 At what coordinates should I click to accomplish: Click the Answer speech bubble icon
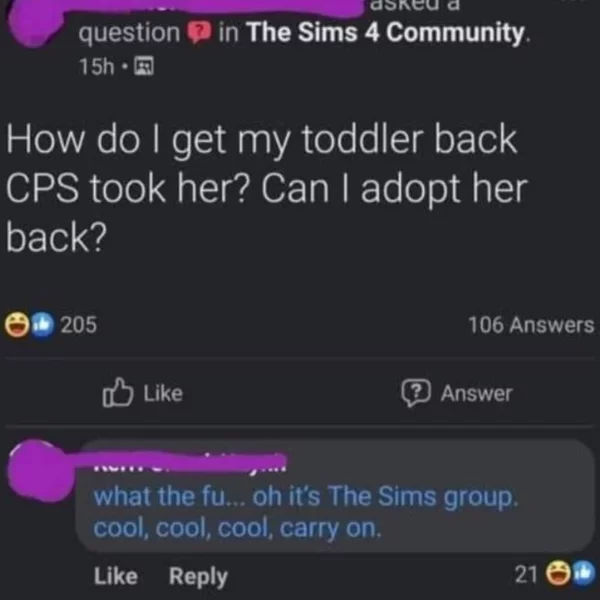416,393
